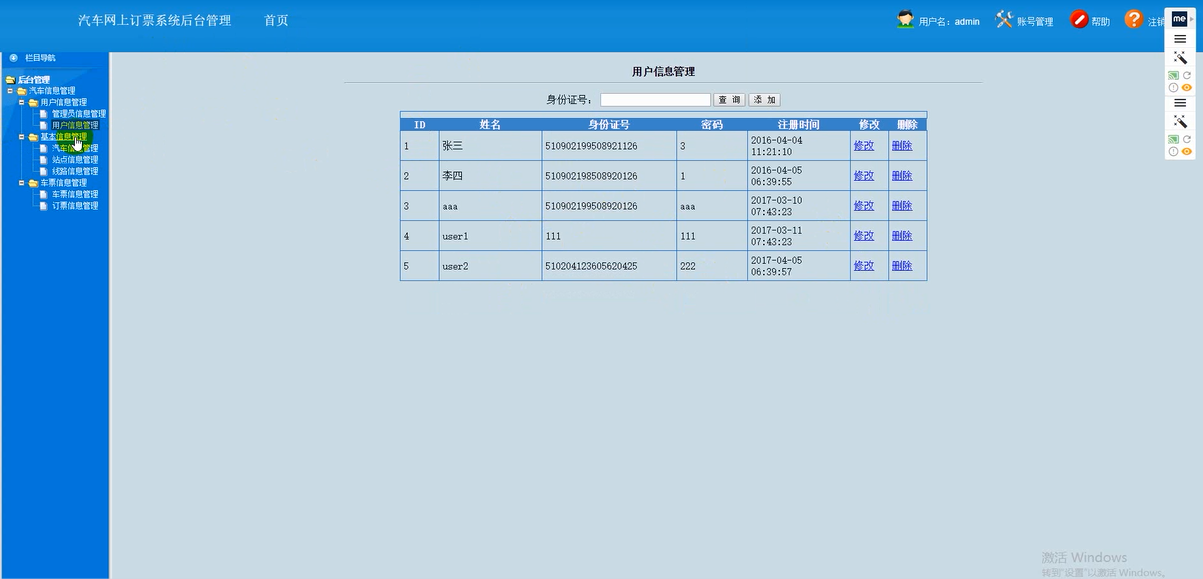This screenshot has height=579, width=1203.
Task: Click the page icon beside 管理员信息管理
Action: [x=44, y=114]
